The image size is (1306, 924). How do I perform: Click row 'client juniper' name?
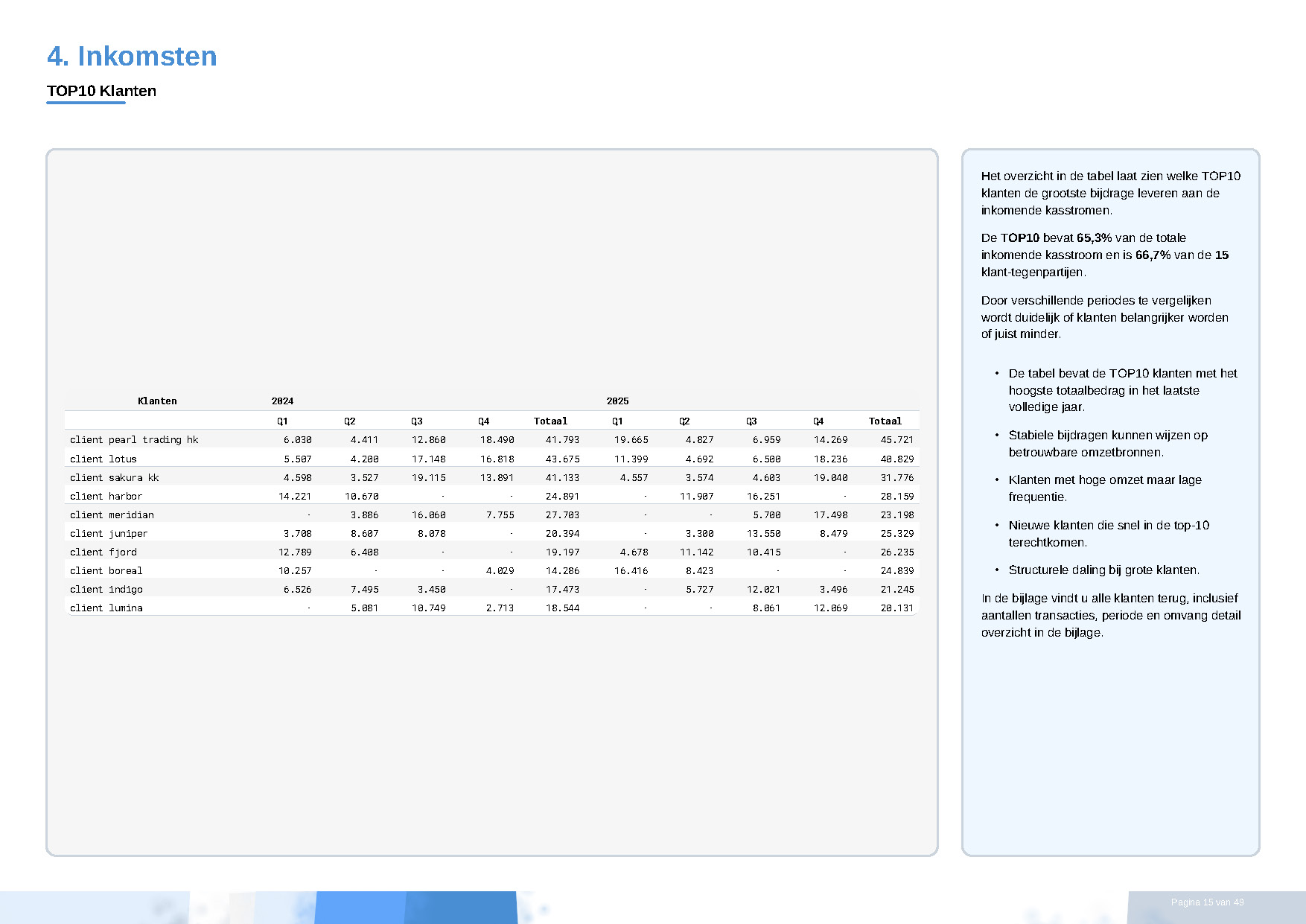[109, 533]
